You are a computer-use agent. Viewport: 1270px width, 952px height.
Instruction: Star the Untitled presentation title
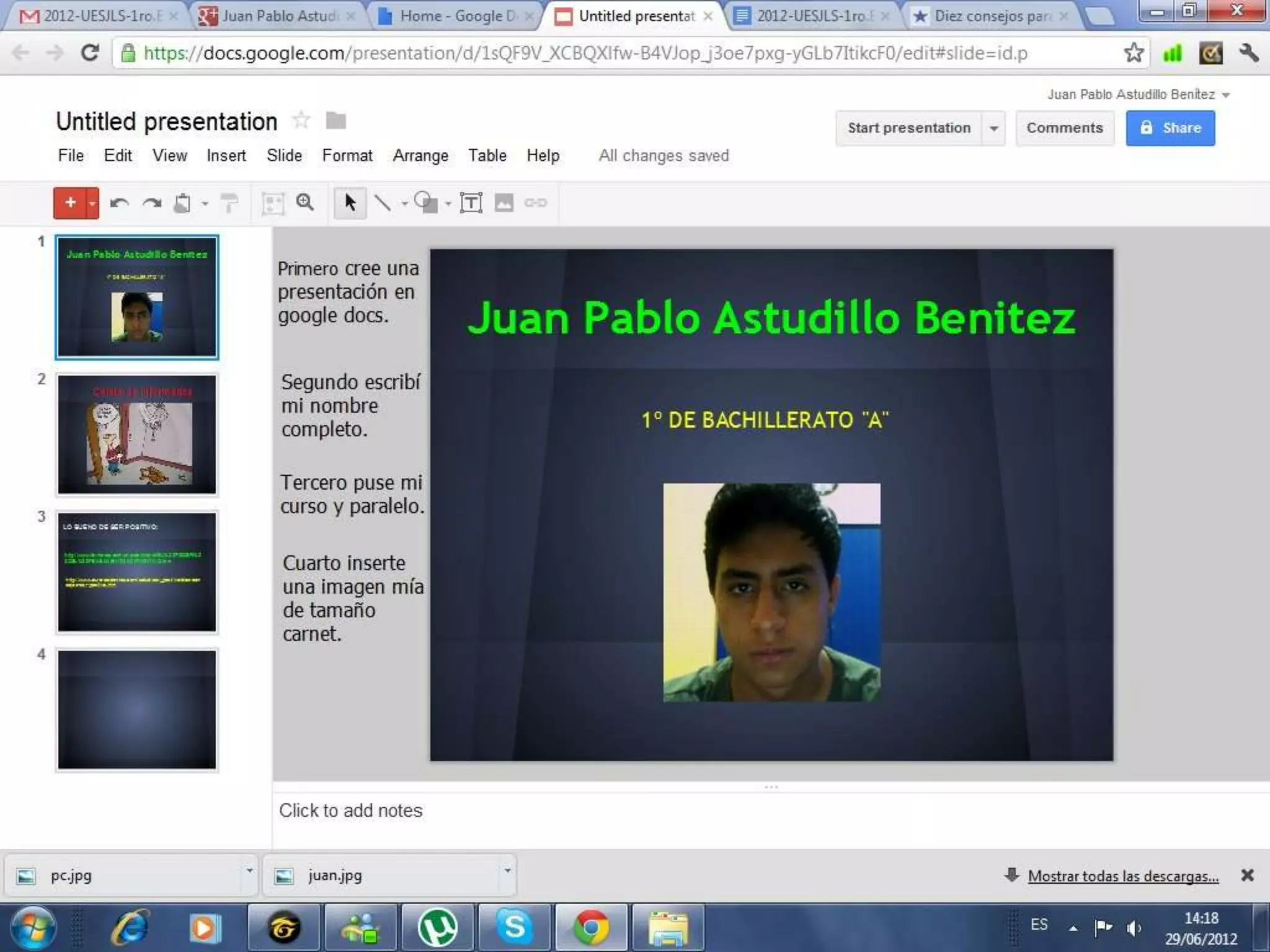[301, 120]
